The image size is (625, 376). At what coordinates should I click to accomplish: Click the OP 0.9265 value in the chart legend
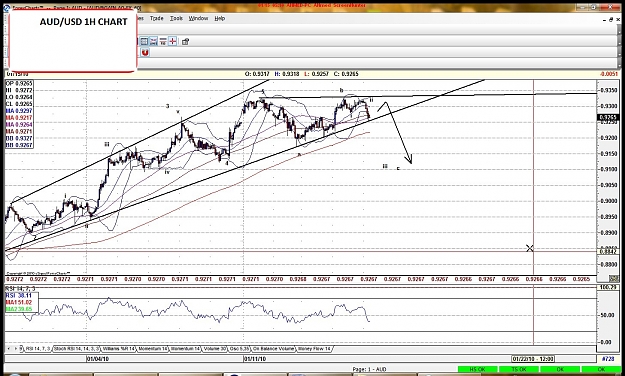pyautogui.click(x=19, y=83)
